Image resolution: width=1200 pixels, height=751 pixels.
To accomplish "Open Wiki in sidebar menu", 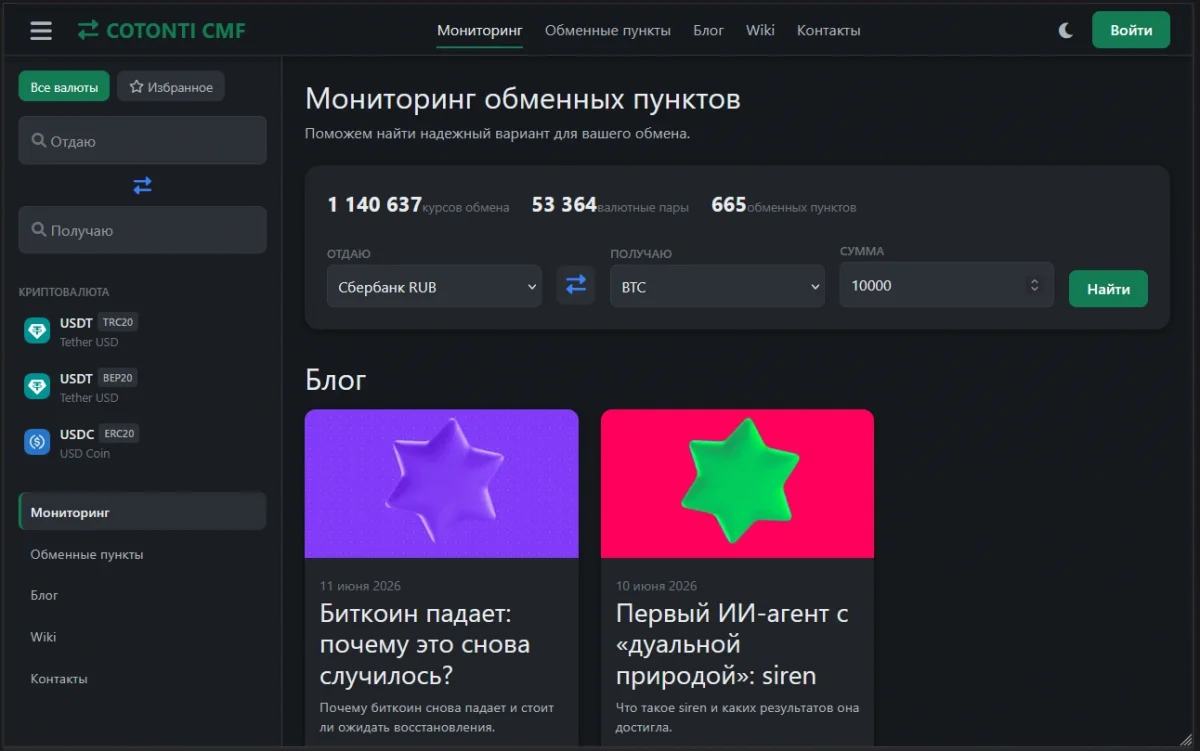I will (142, 637).
